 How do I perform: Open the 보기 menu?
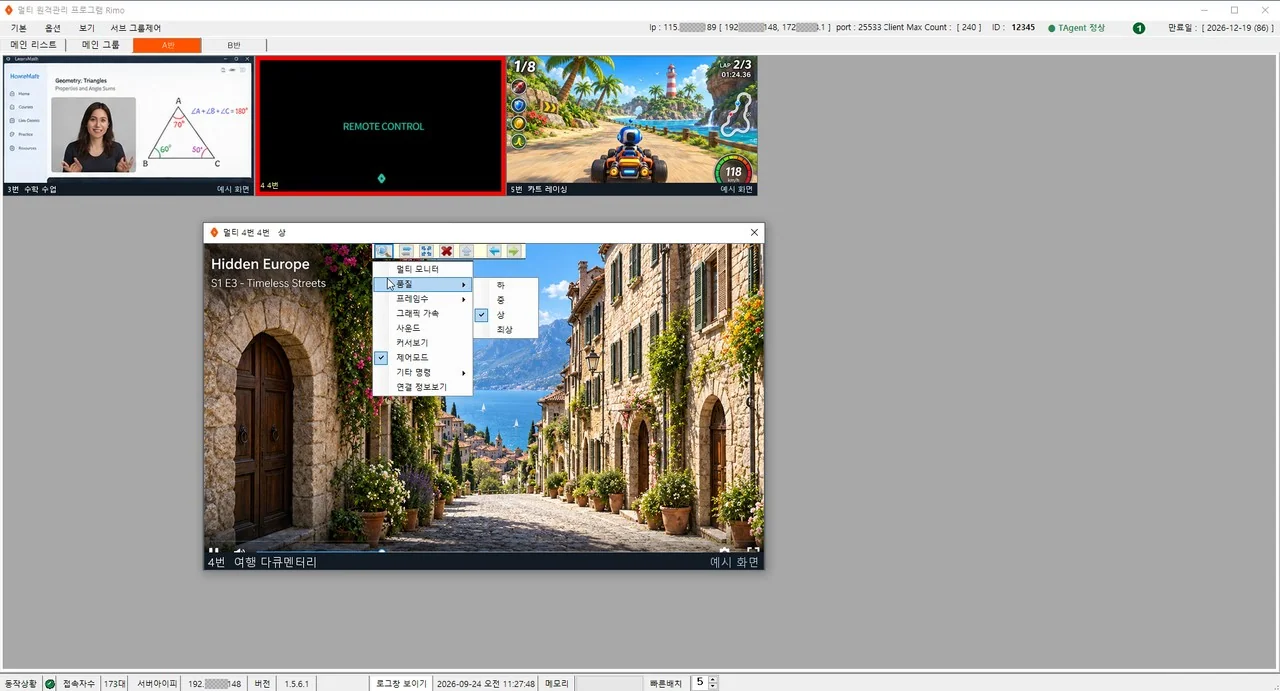coord(87,28)
